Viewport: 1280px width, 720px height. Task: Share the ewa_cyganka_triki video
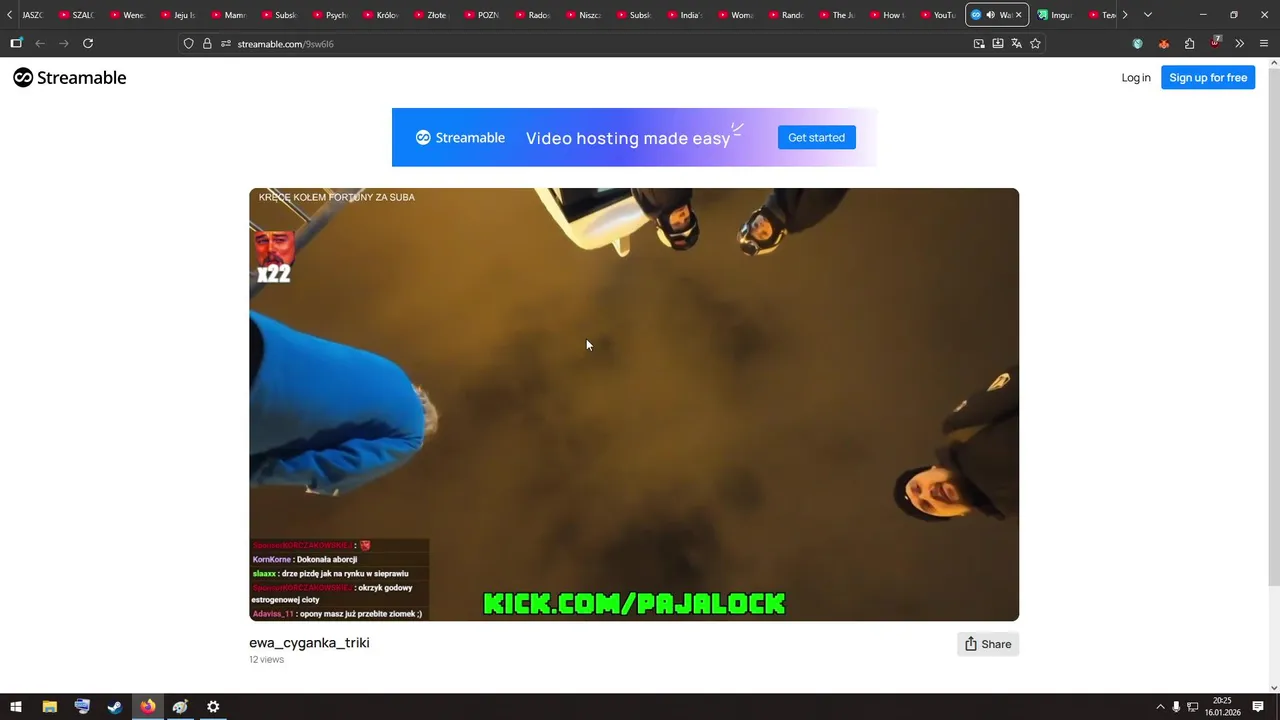pos(987,644)
